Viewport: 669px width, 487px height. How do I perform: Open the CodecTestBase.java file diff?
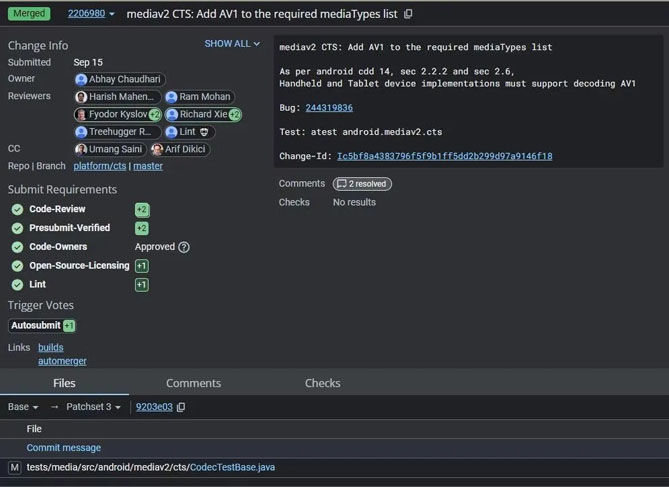(232, 467)
